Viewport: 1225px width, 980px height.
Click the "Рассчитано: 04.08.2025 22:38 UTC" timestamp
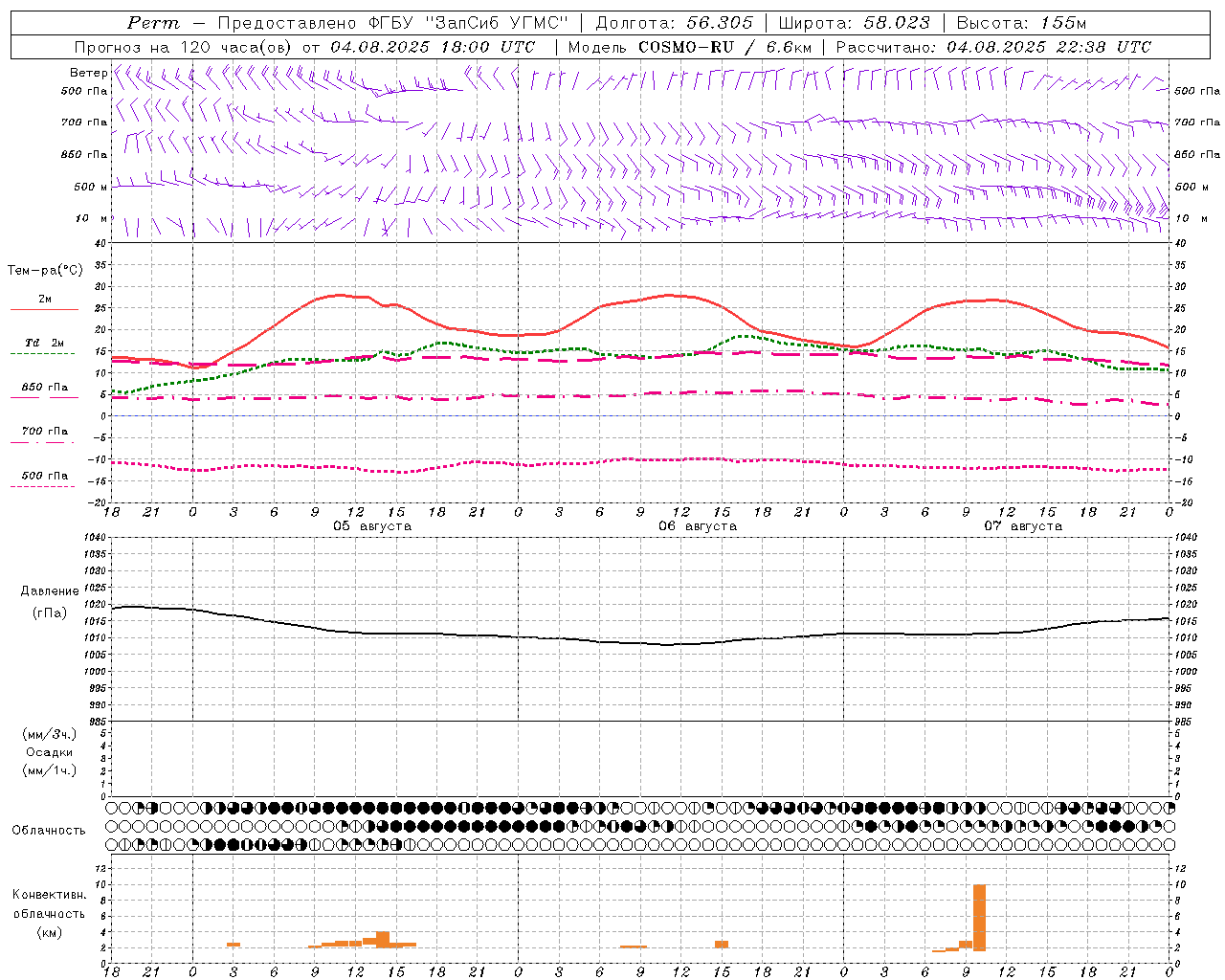(993, 47)
